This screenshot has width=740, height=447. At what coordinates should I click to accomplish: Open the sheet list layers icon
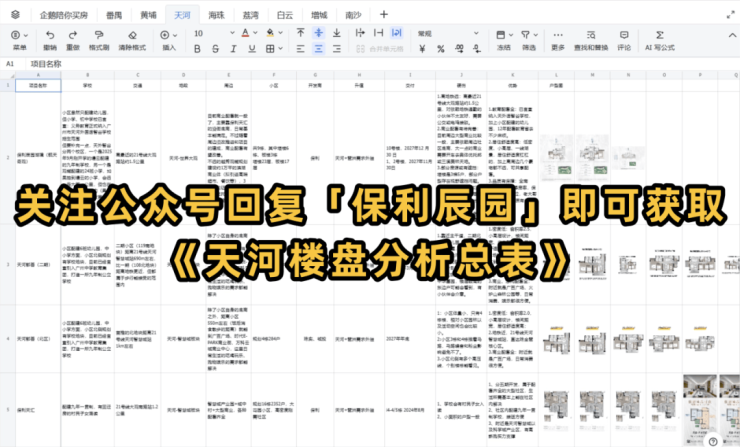pos(14,15)
